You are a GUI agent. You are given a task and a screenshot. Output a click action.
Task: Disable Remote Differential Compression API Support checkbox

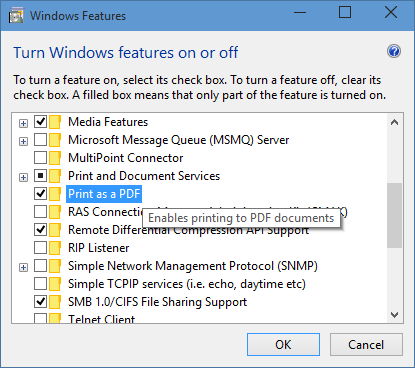pos(41,230)
